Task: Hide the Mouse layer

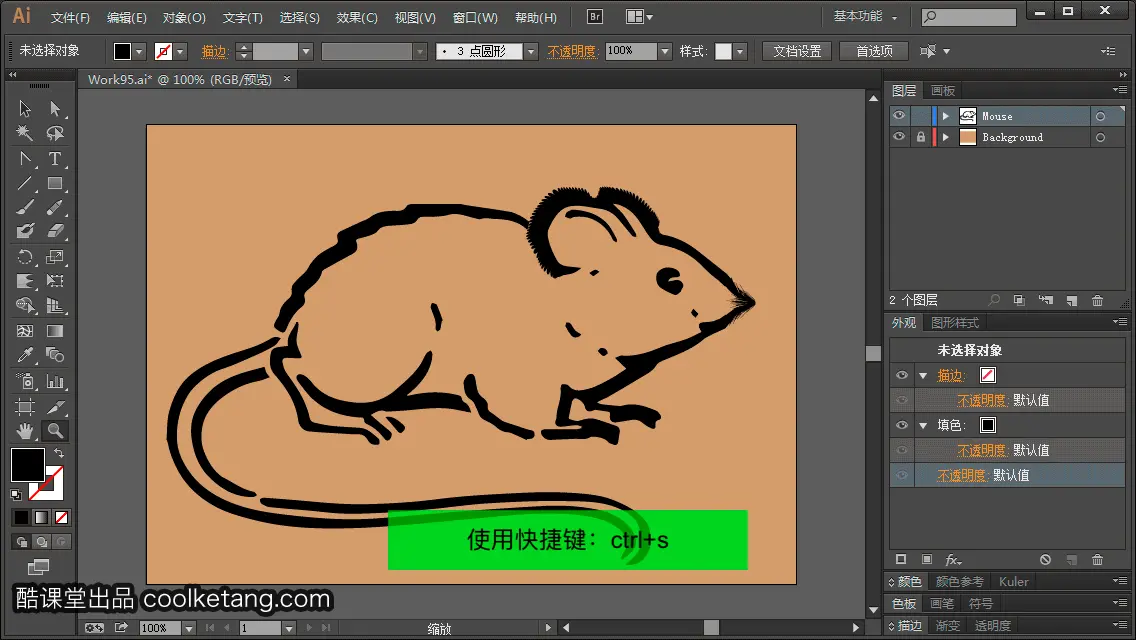Action: pyautogui.click(x=899, y=116)
